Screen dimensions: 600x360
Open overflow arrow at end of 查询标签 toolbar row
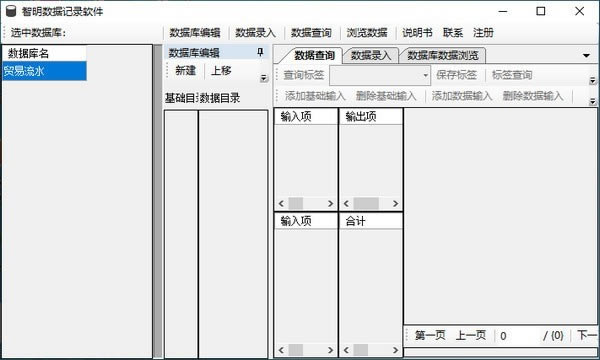tap(592, 80)
